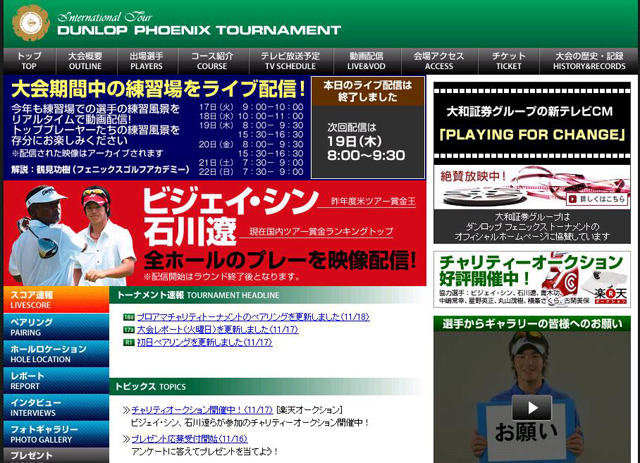
Task: Click the DUNLOP PHOENIX TOURNAMENT title text
Action: pyautogui.click(x=199, y=30)
